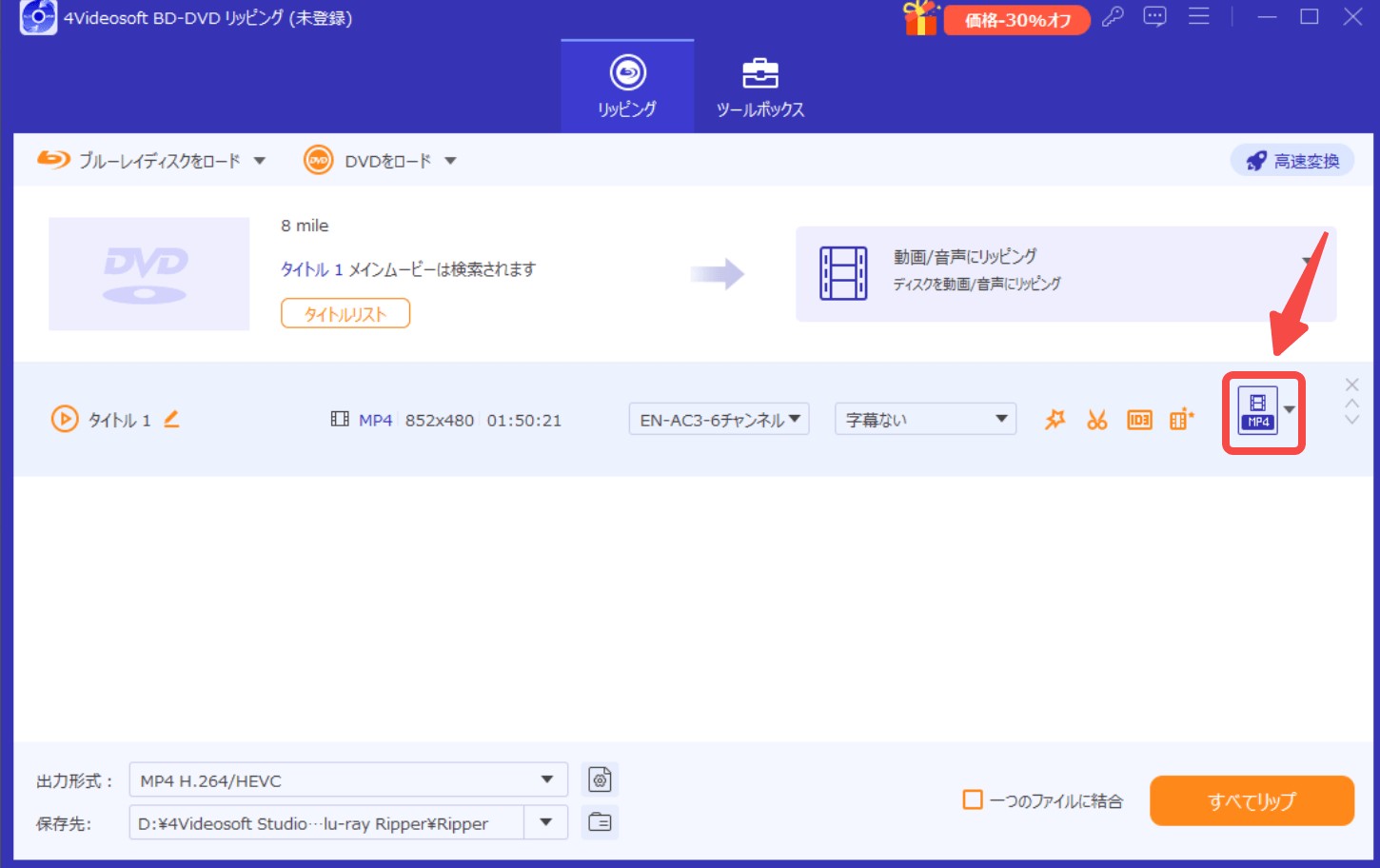This screenshot has width=1380, height=868.
Task: Click the save destination path field
Action: 326,823
